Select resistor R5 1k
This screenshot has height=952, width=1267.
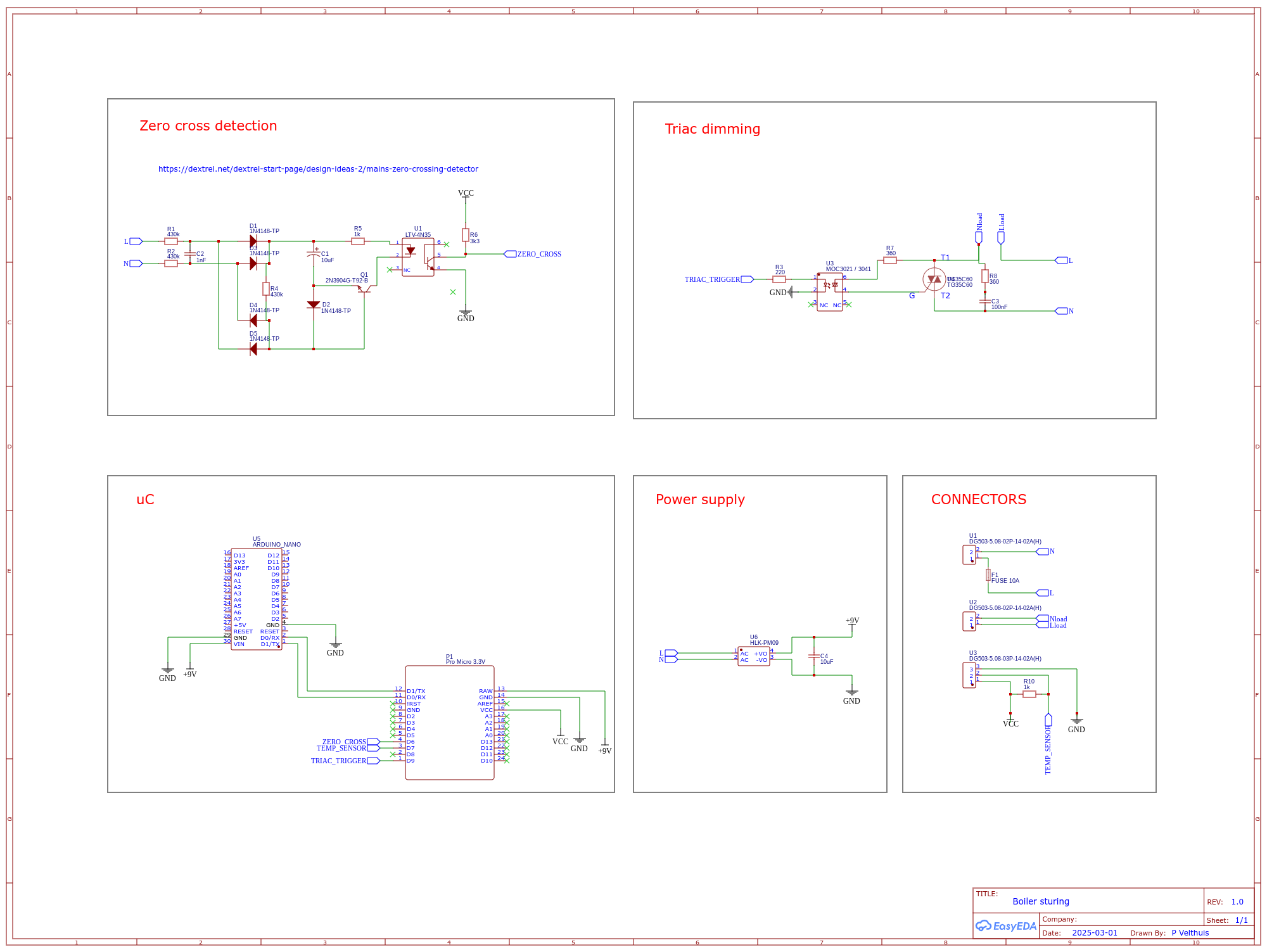pos(358,241)
